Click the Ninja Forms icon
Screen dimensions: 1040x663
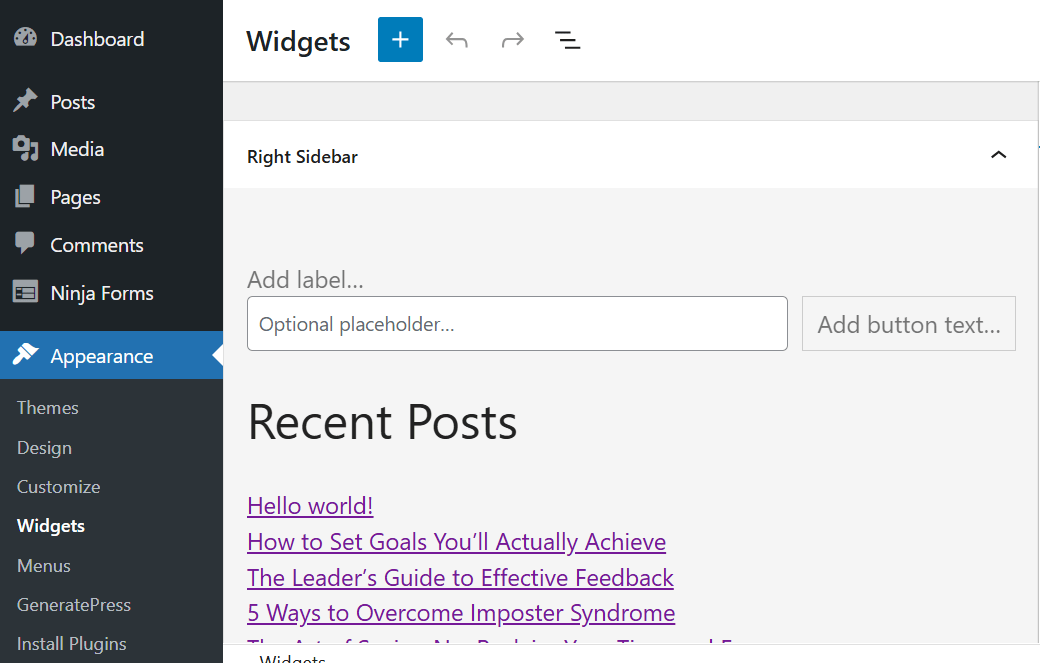[25, 293]
